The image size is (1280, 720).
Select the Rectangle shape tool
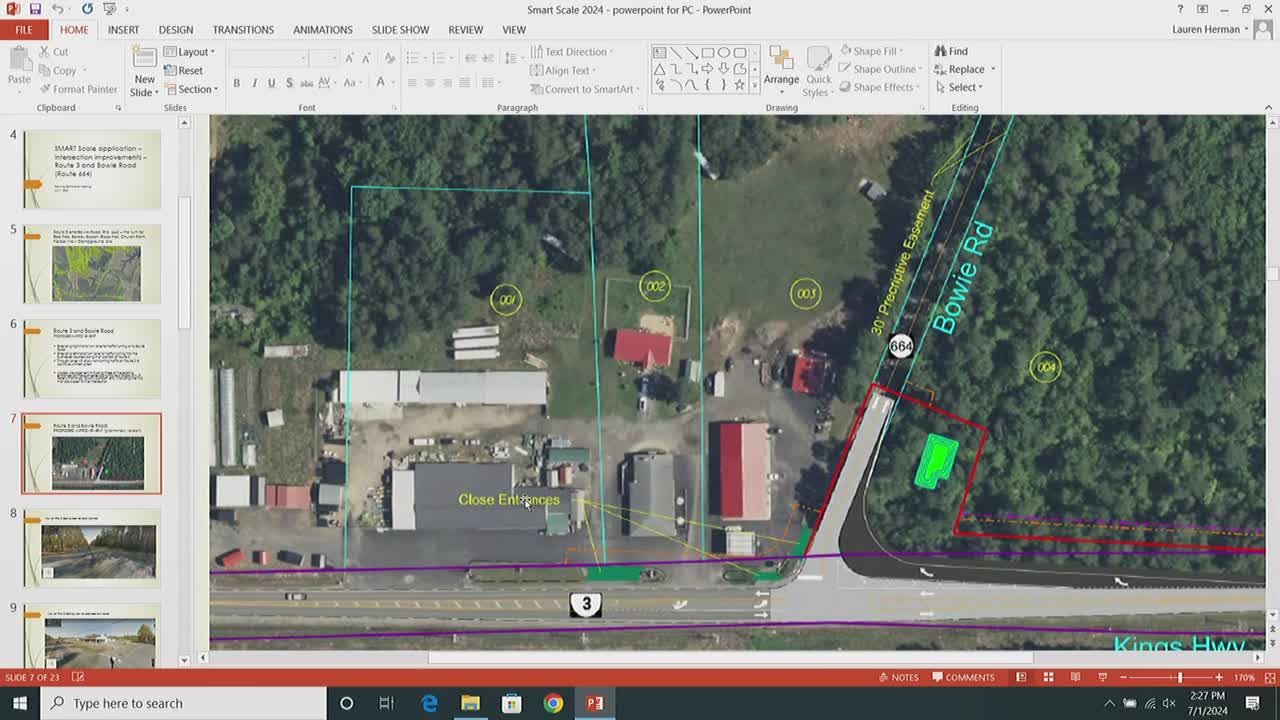pyautogui.click(x=707, y=51)
